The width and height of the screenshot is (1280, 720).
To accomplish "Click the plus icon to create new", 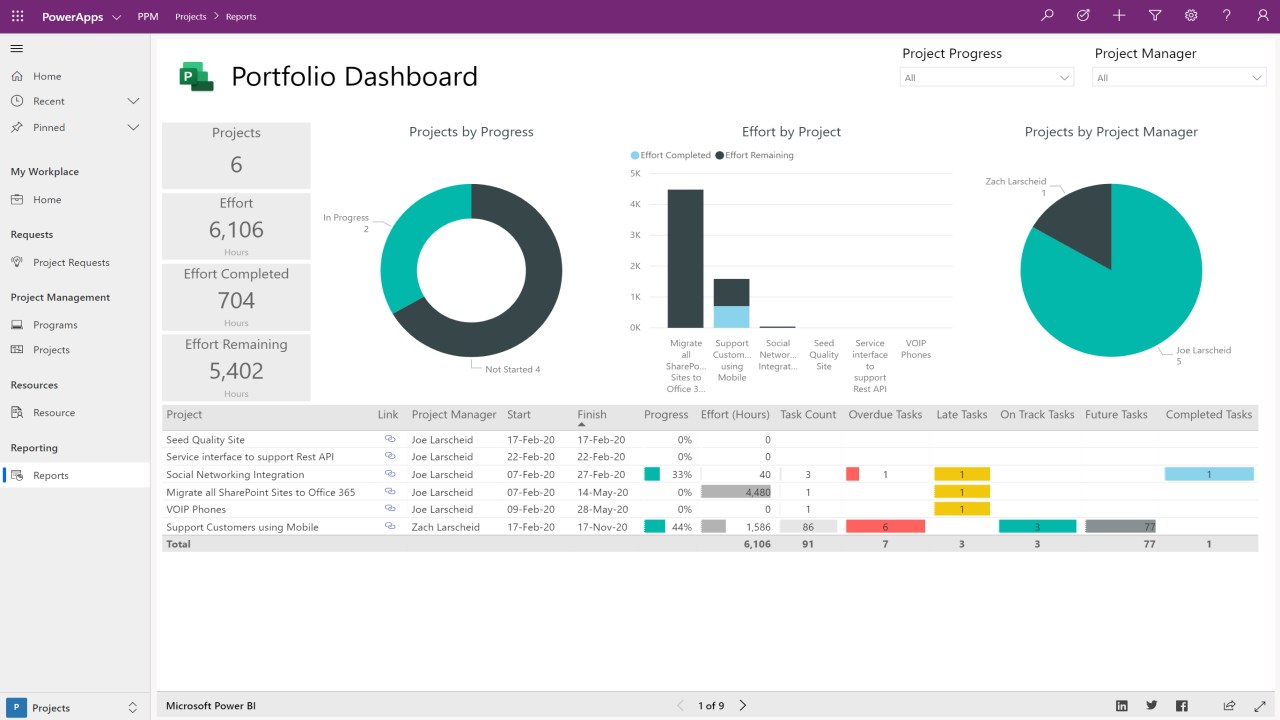I will point(1119,16).
